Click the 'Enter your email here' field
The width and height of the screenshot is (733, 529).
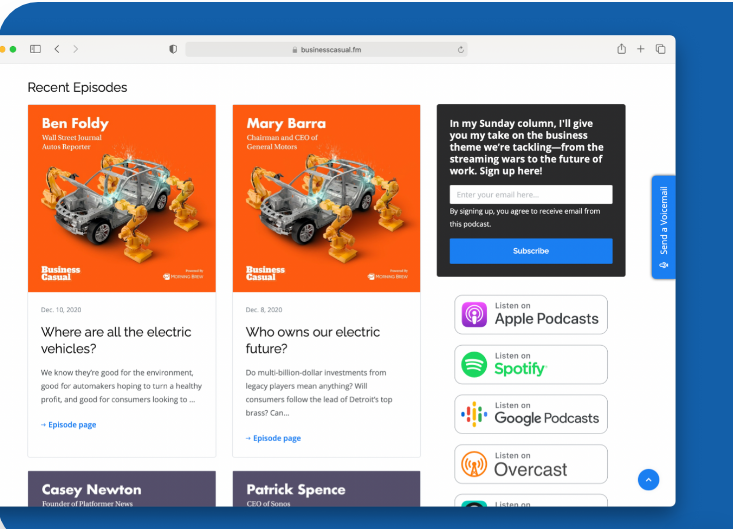click(531, 194)
